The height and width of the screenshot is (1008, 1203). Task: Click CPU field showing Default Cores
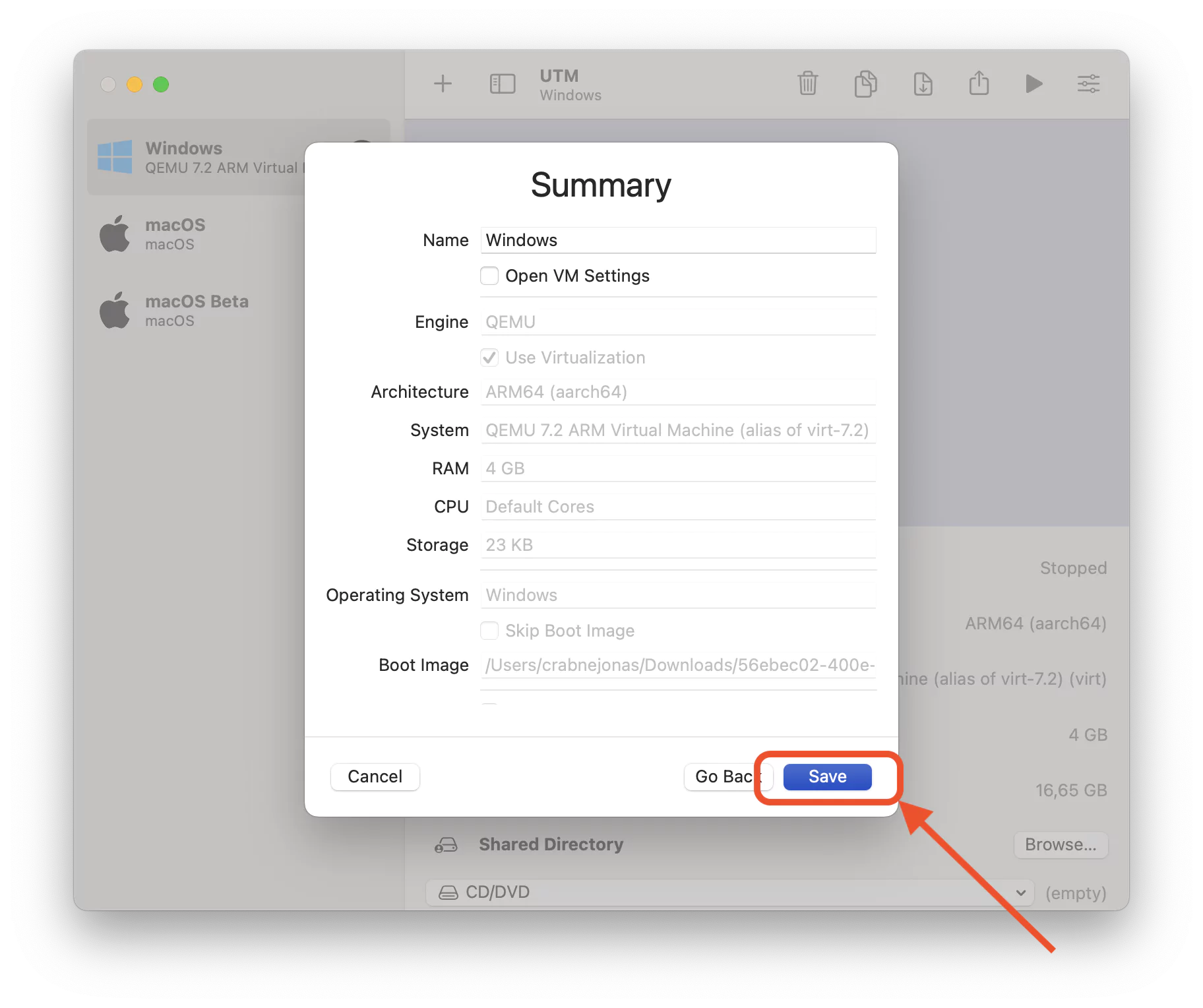click(678, 507)
